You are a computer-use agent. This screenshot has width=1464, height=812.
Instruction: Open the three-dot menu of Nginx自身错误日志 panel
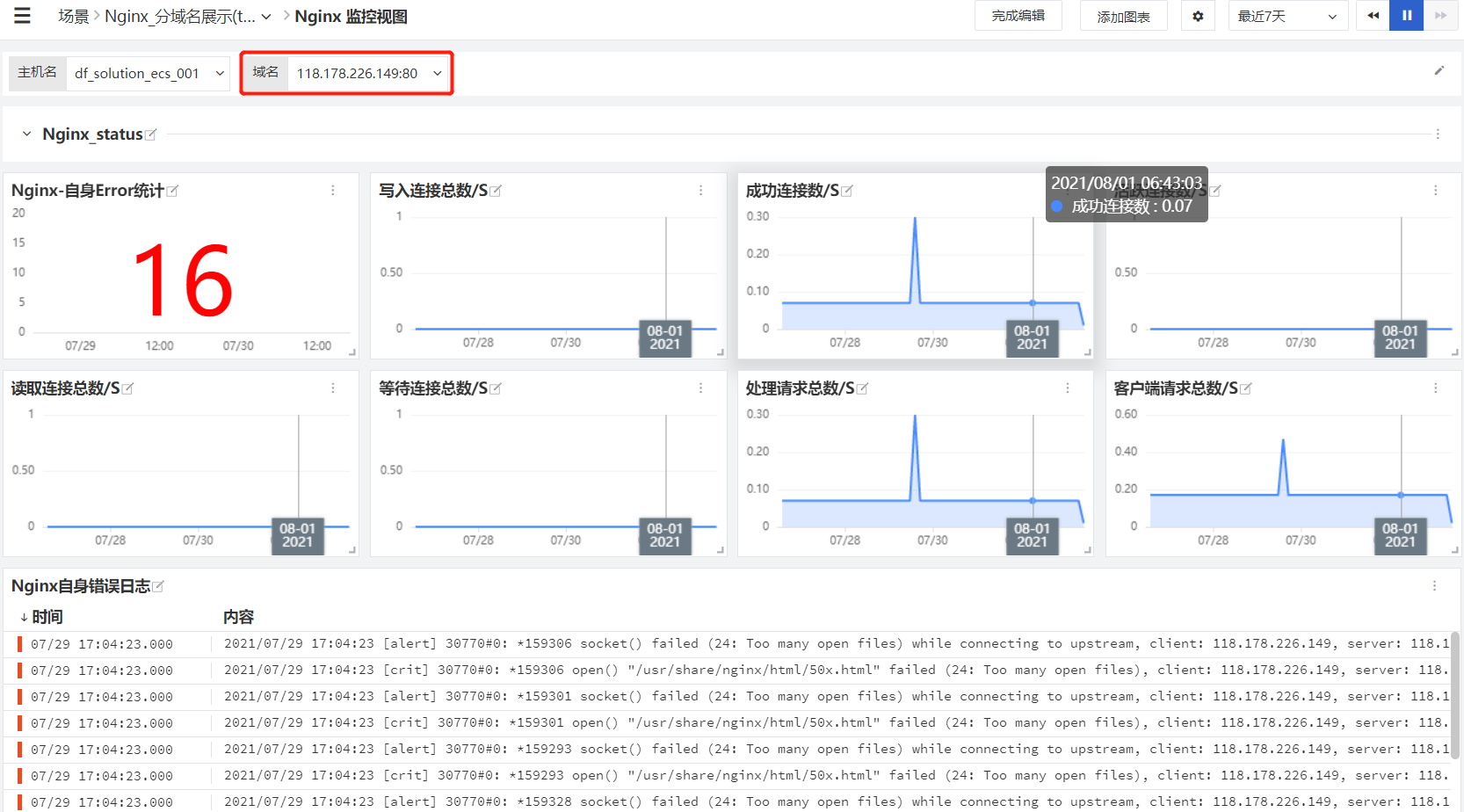(1434, 585)
